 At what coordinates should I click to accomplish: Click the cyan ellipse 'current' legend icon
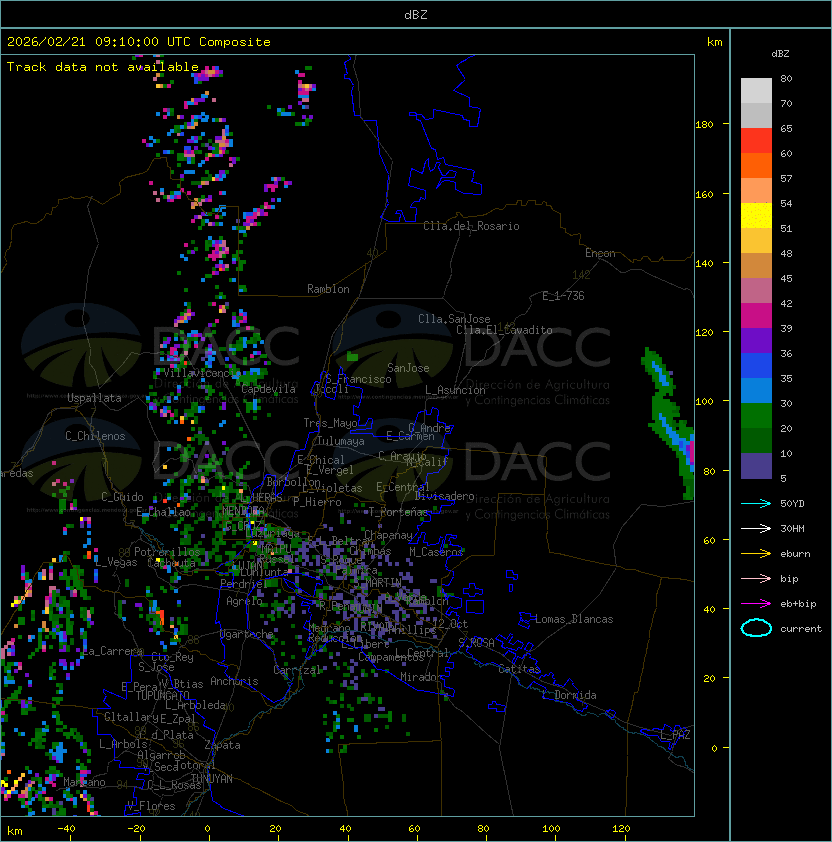tap(756, 628)
